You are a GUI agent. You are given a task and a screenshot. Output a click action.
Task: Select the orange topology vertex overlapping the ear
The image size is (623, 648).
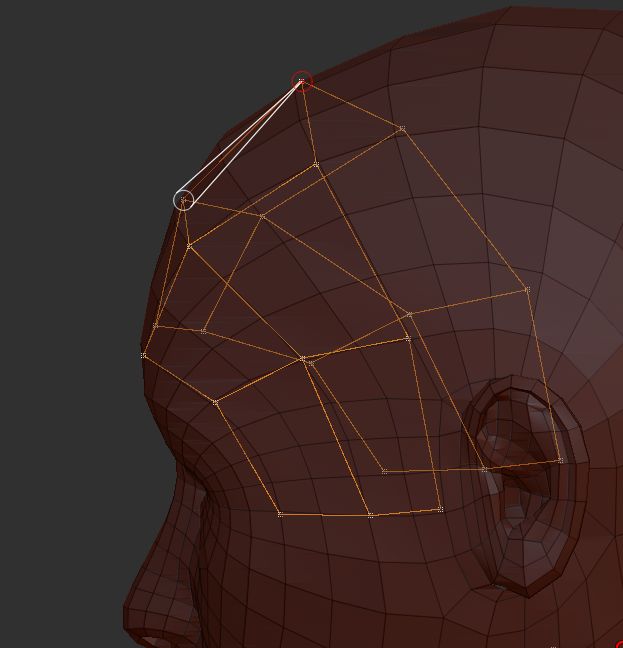click(x=561, y=460)
